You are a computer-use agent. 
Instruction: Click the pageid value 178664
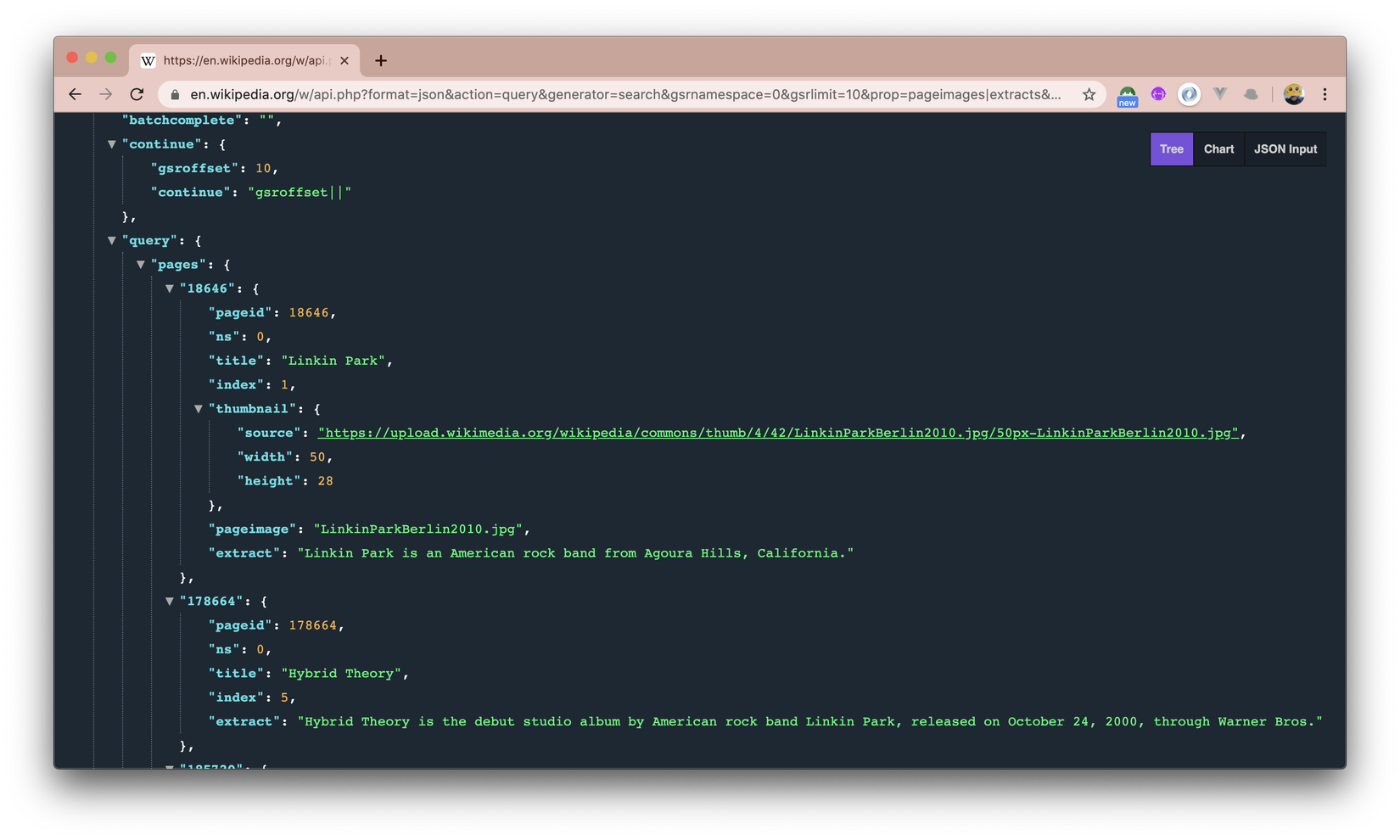point(313,625)
